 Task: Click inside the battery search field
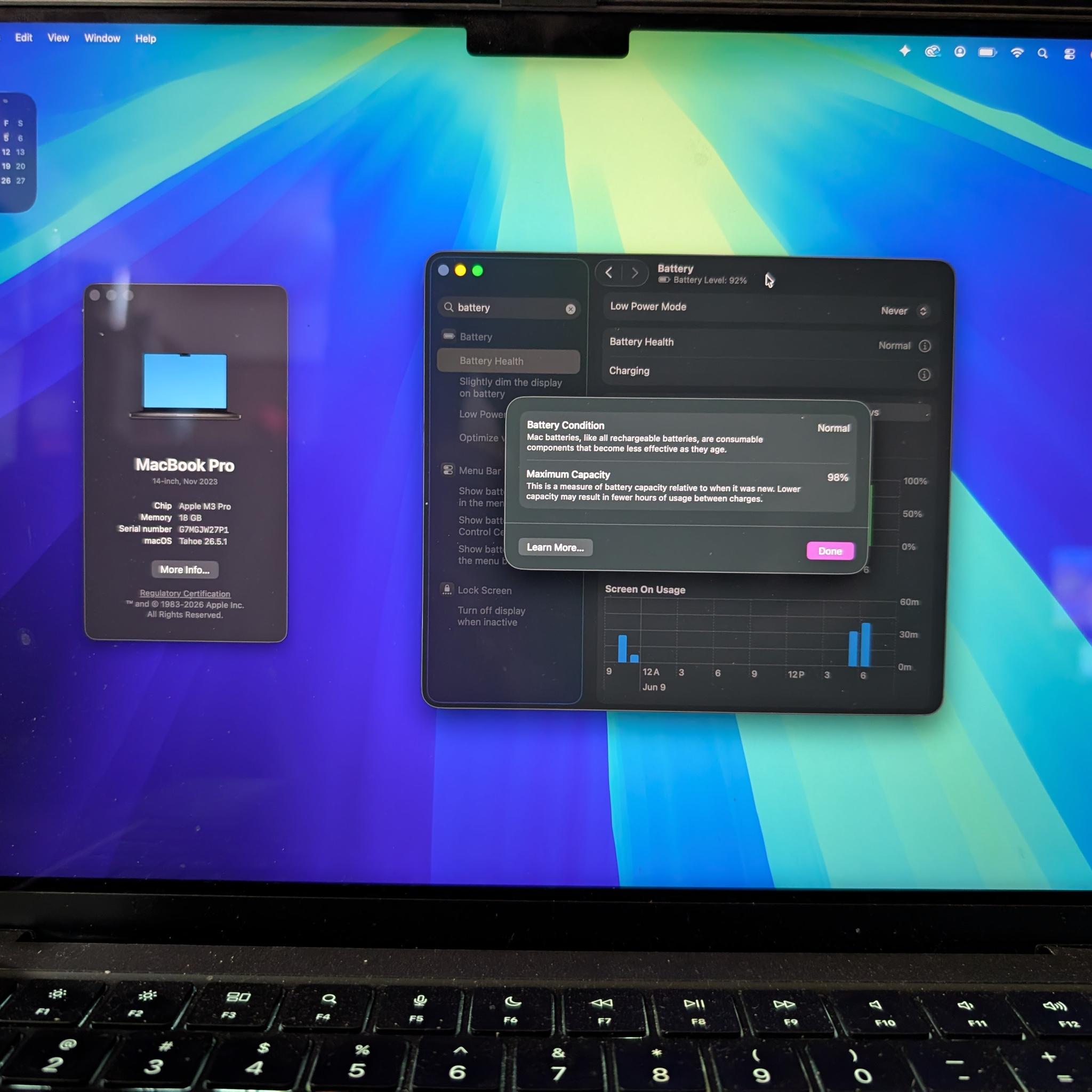(509, 308)
